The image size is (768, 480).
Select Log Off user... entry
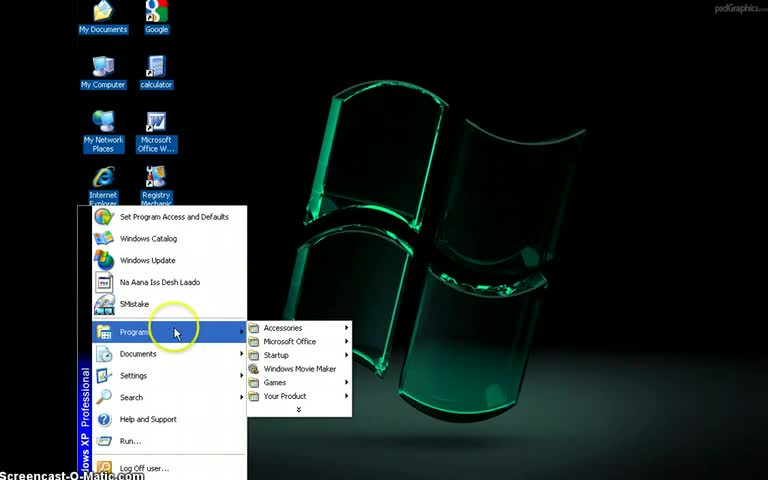coord(169,468)
